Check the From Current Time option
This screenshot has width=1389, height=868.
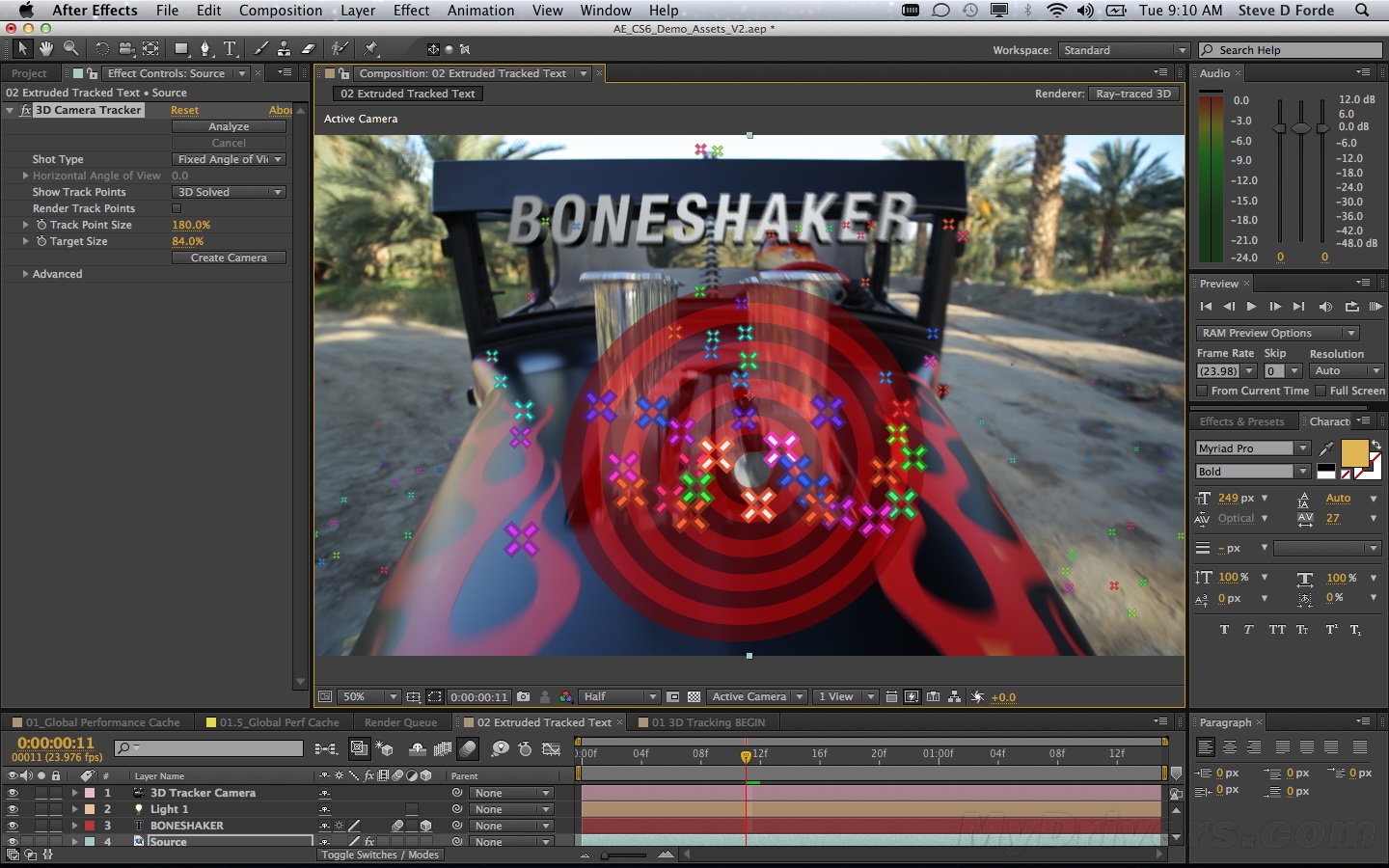pyautogui.click(x=1202, y=391)
